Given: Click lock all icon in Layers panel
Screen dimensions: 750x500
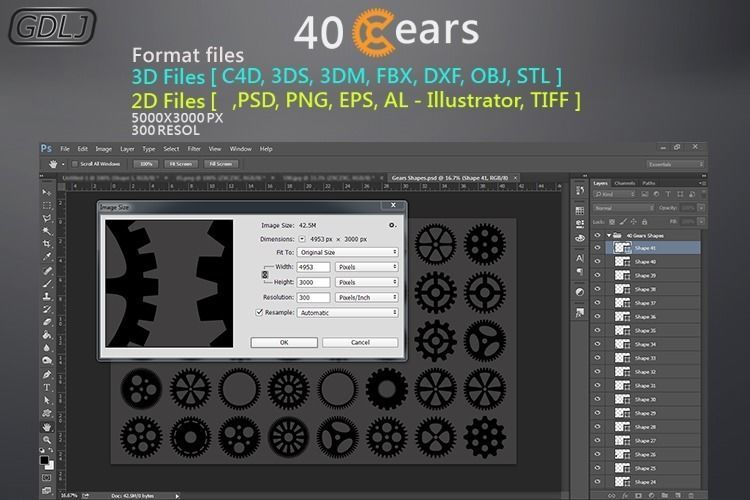Looking at the screenshot, I should [x=644, y=222].
